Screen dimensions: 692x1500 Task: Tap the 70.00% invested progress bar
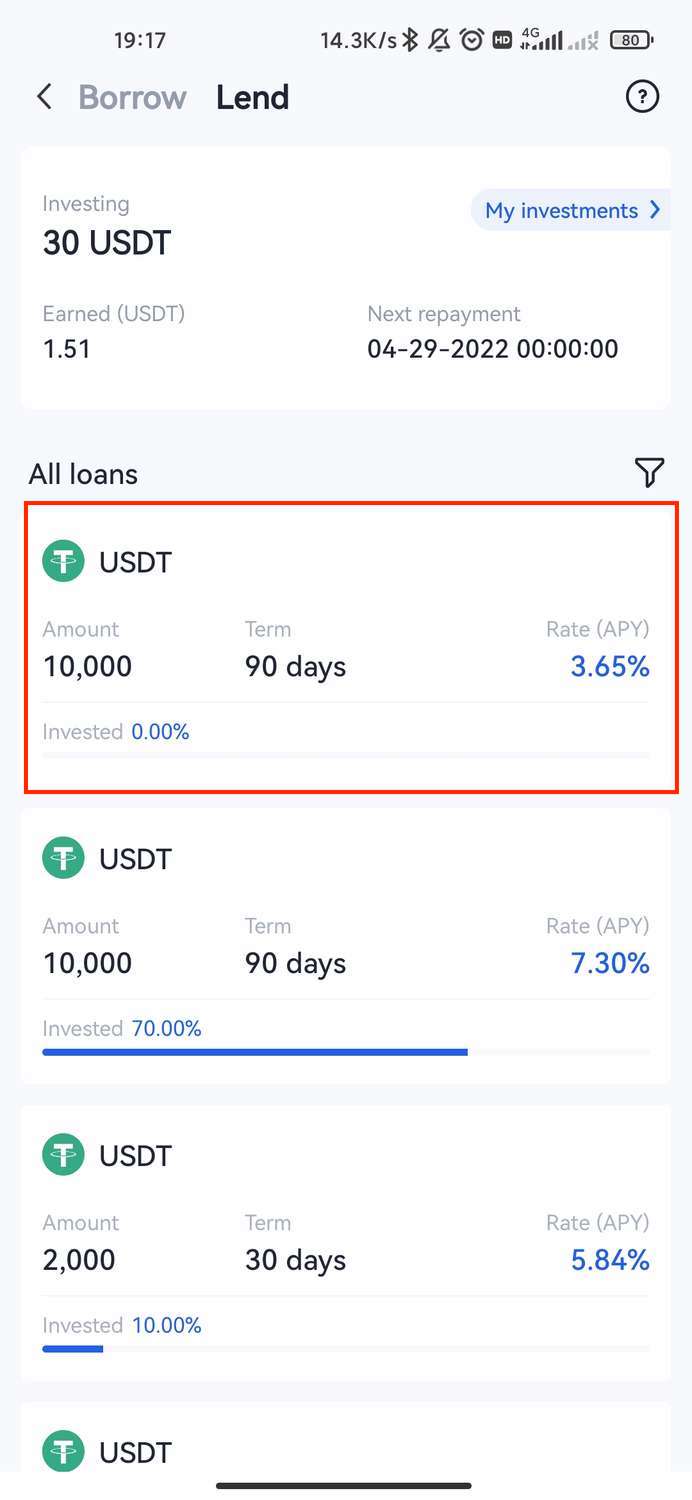[x=346, y=1052]
